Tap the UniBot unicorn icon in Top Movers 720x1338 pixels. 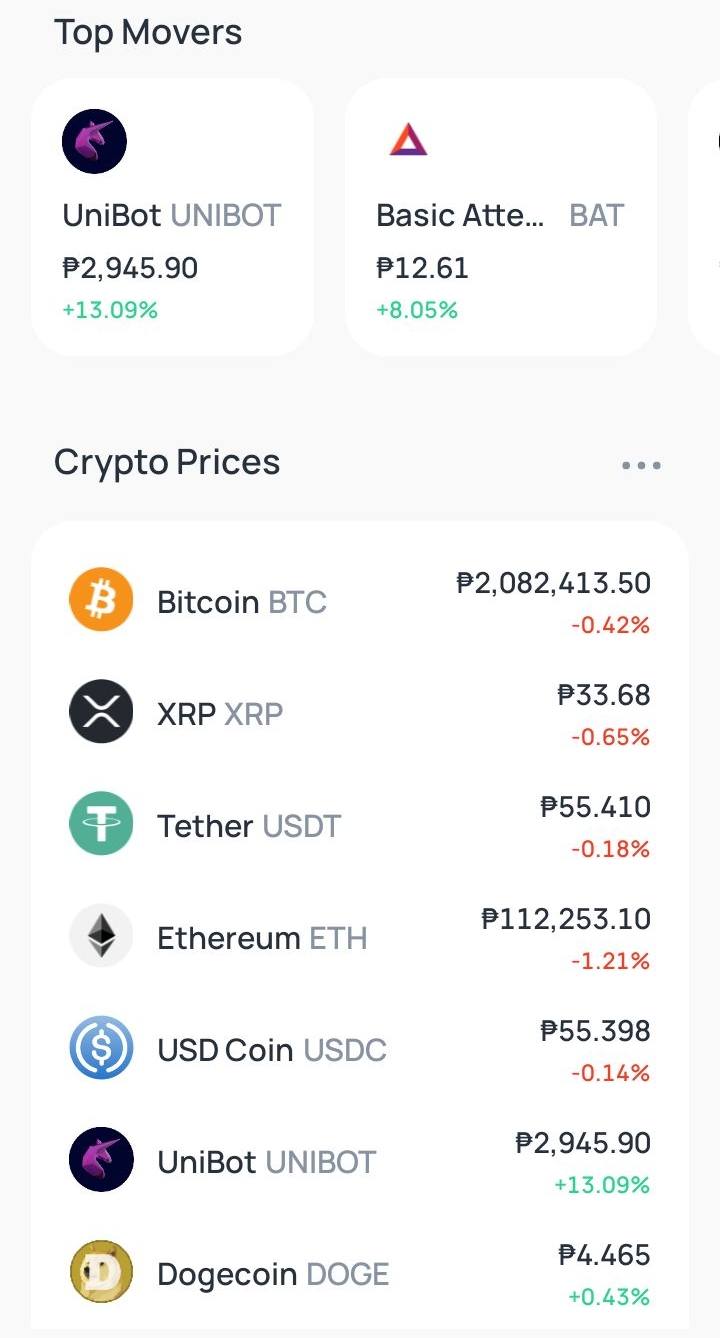94,141
